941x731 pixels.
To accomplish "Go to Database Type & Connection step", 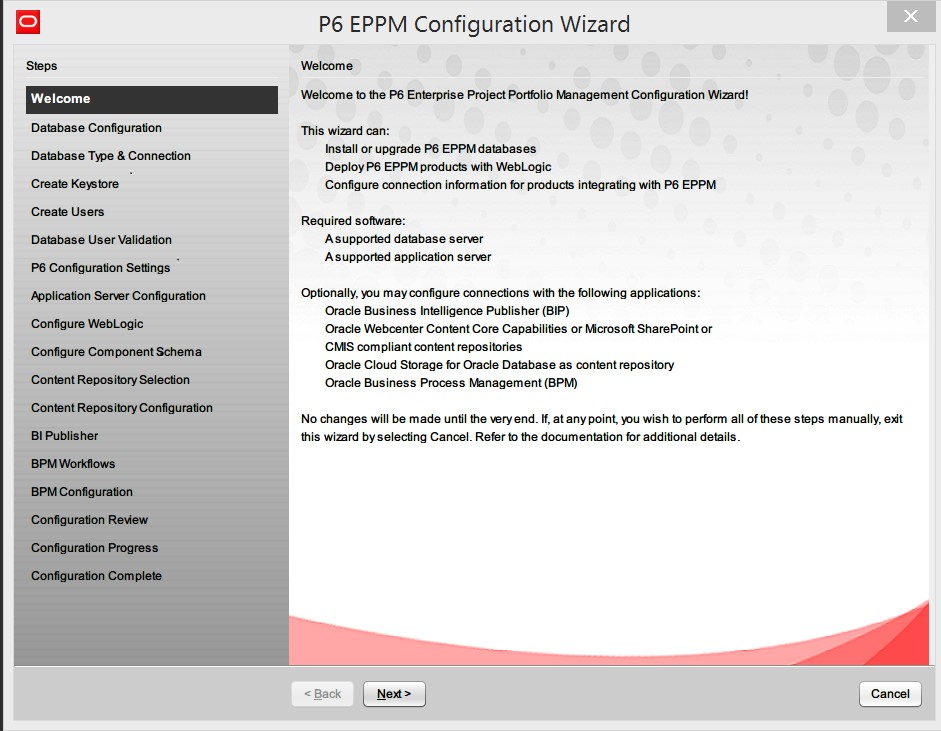I will (110, 156).
